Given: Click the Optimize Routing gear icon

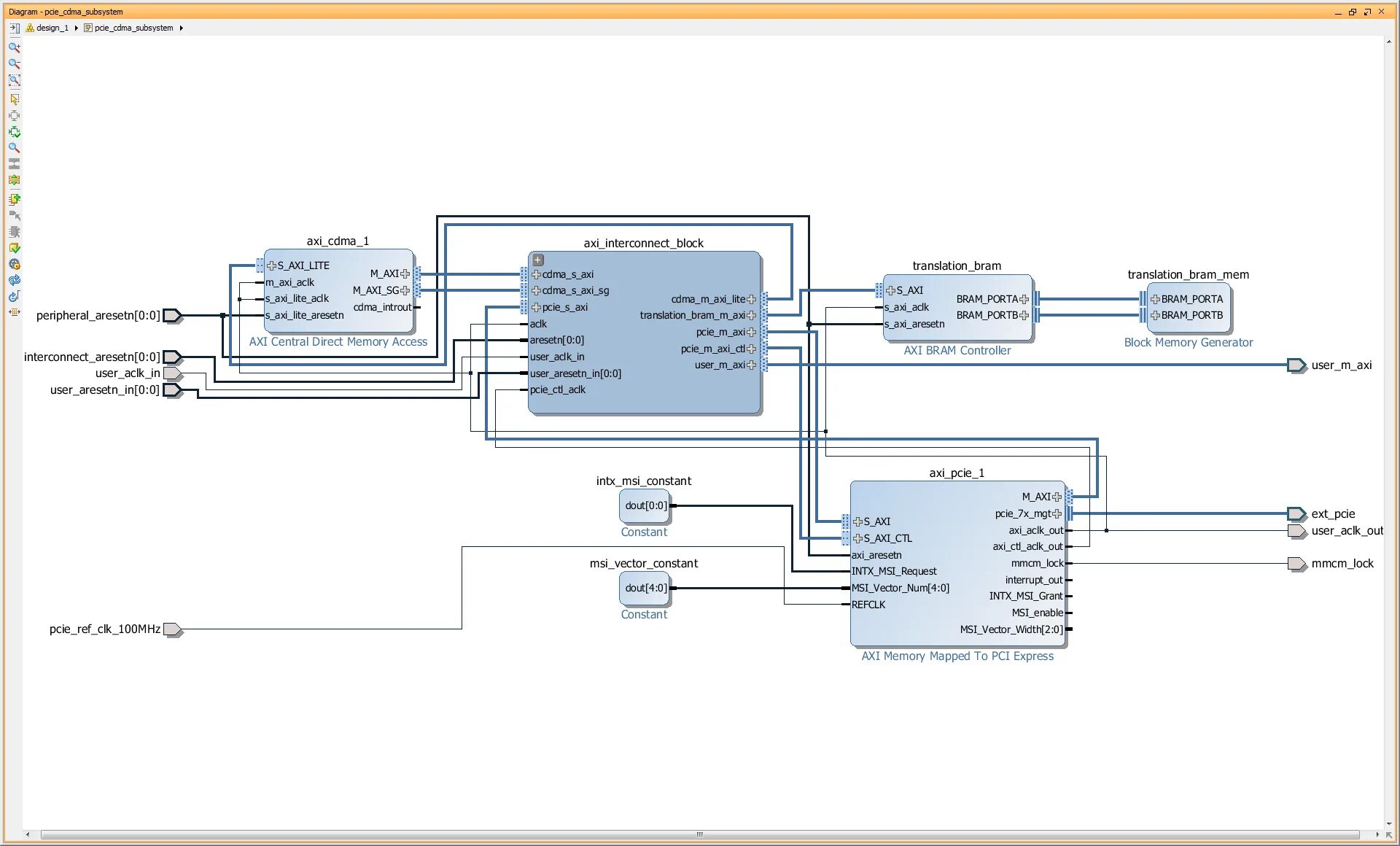Looking at the screenshot, I should coord(14,265).
